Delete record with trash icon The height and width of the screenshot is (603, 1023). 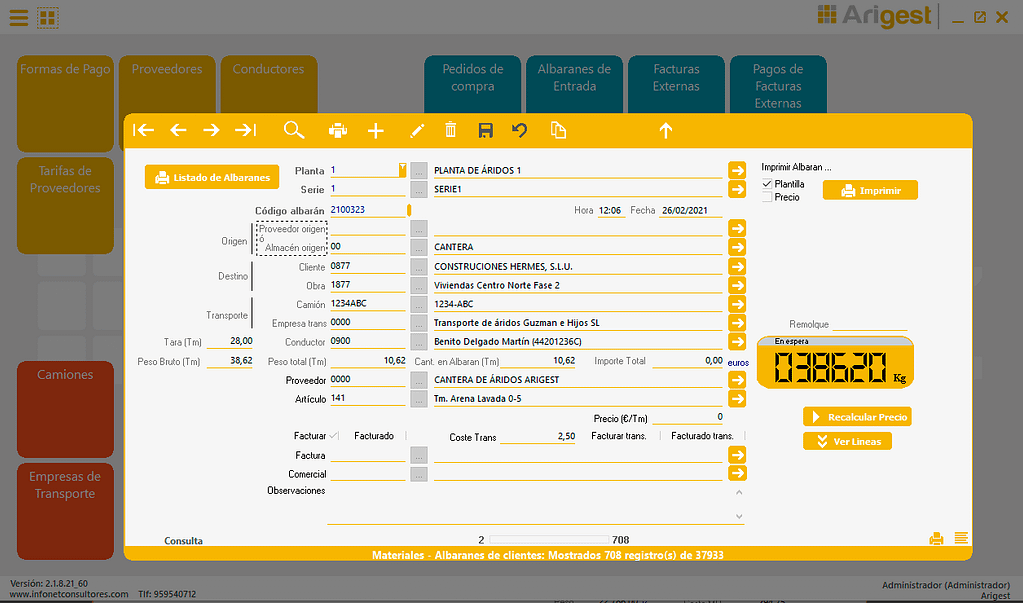(x=450, y=130)
